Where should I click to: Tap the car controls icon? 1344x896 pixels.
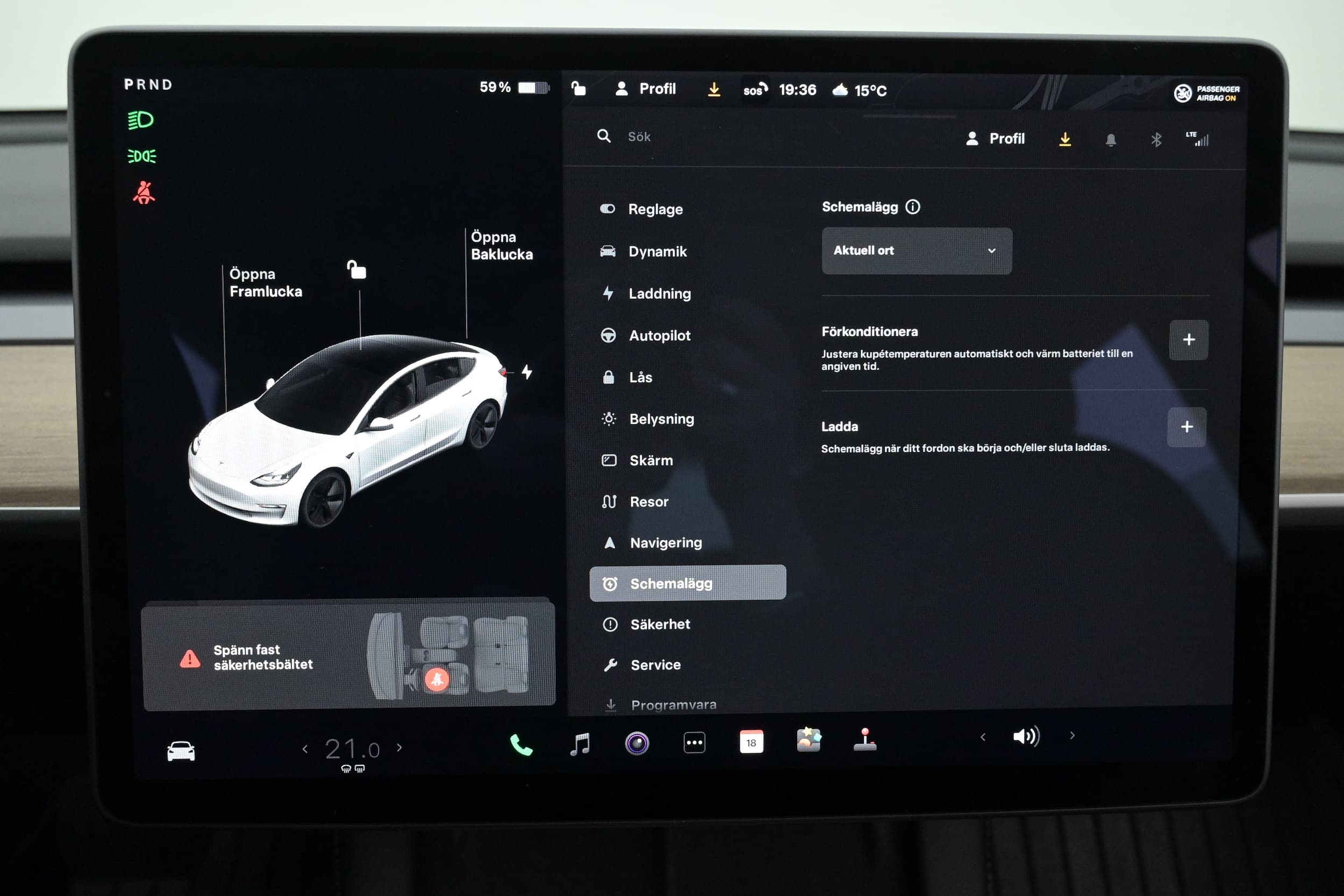[181, 751]
